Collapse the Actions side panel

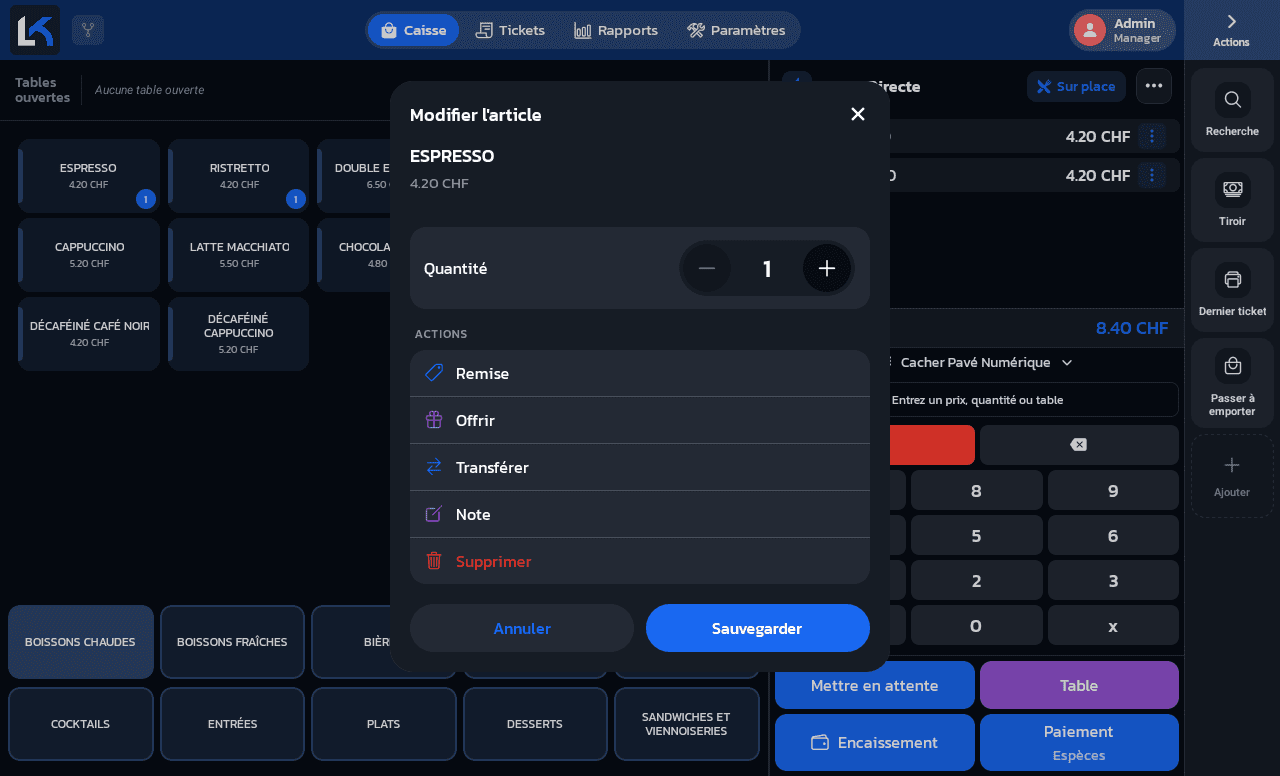(1231, 30)
